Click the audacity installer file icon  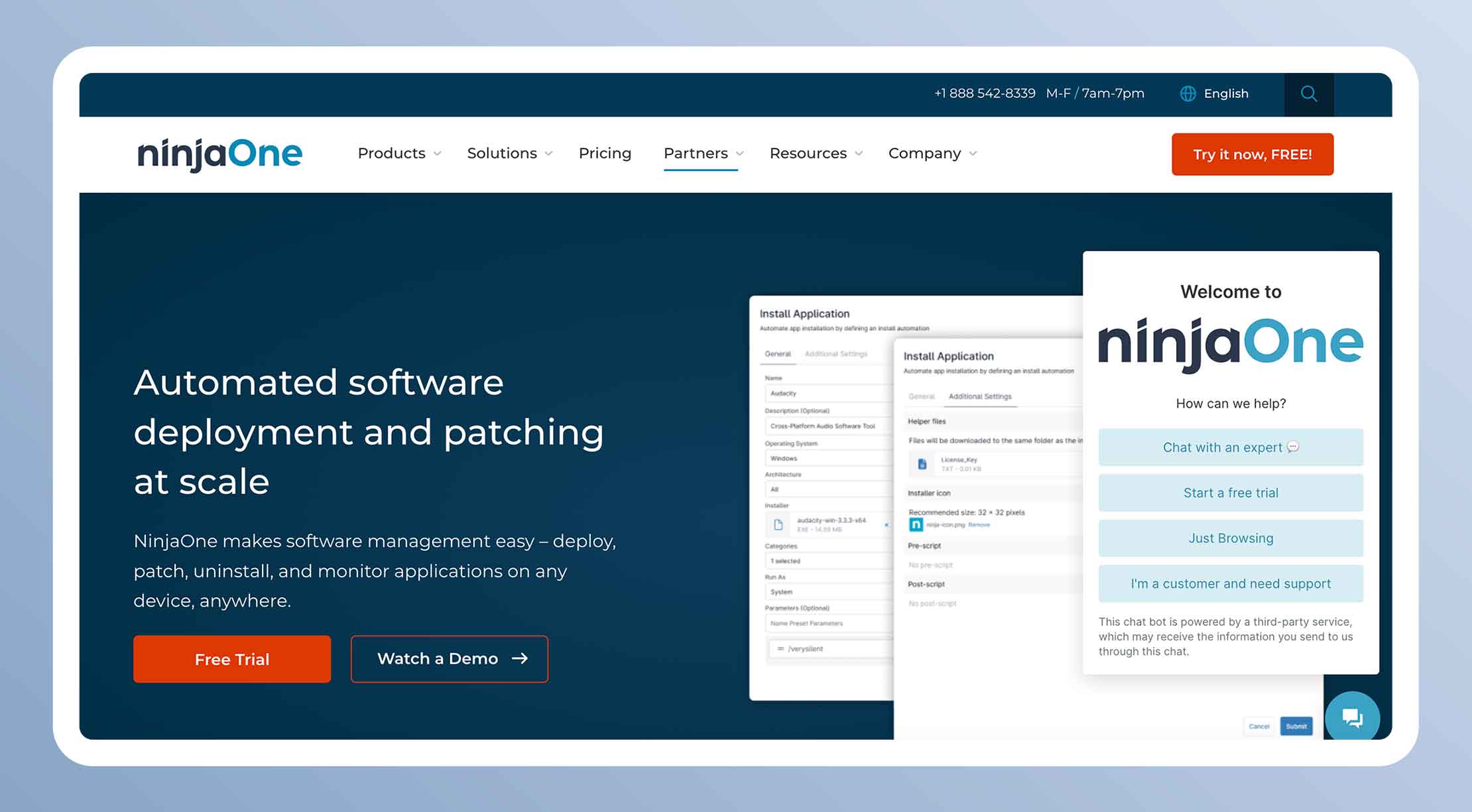778,525
